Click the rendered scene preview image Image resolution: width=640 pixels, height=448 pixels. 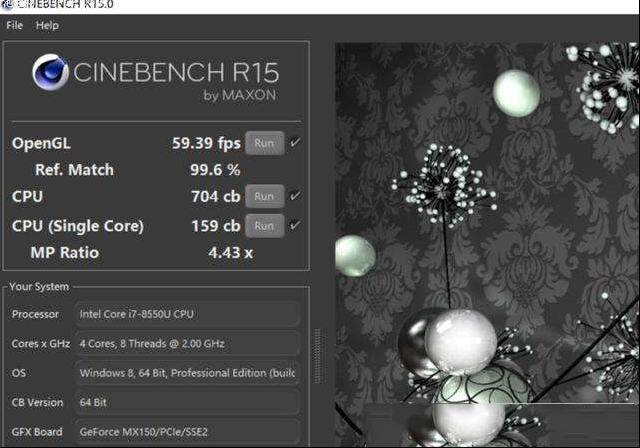pos(487,244)
